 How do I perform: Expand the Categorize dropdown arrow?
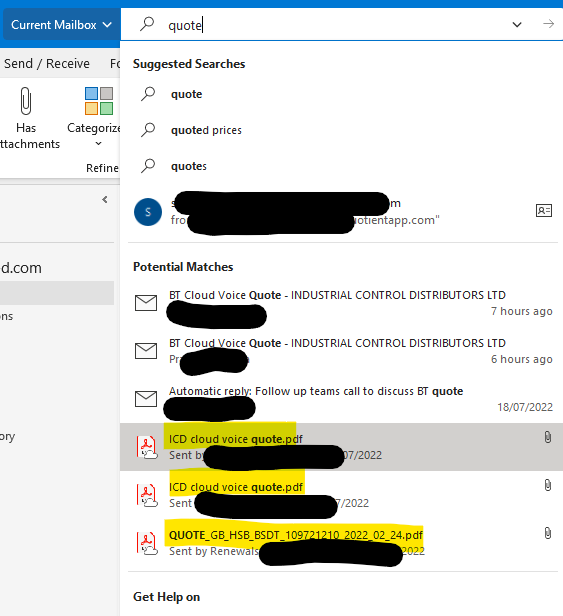(99, 144)
